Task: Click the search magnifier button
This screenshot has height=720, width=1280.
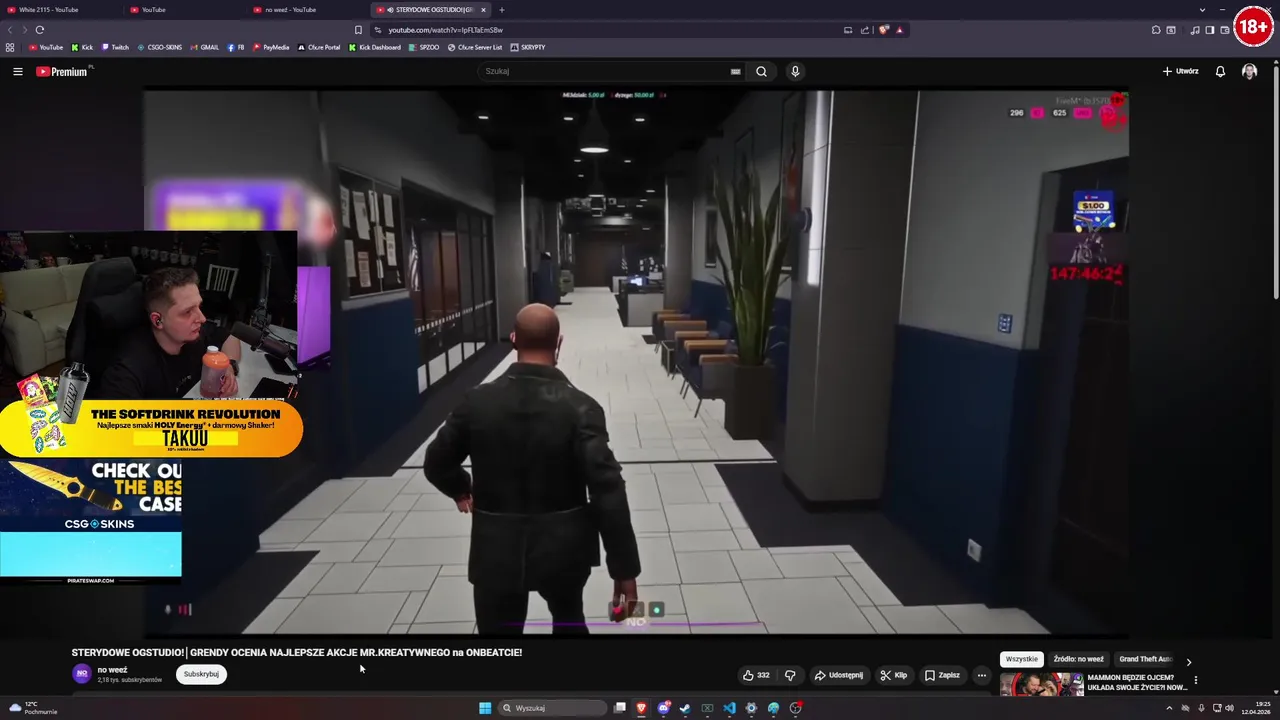Action: (761, 71)
